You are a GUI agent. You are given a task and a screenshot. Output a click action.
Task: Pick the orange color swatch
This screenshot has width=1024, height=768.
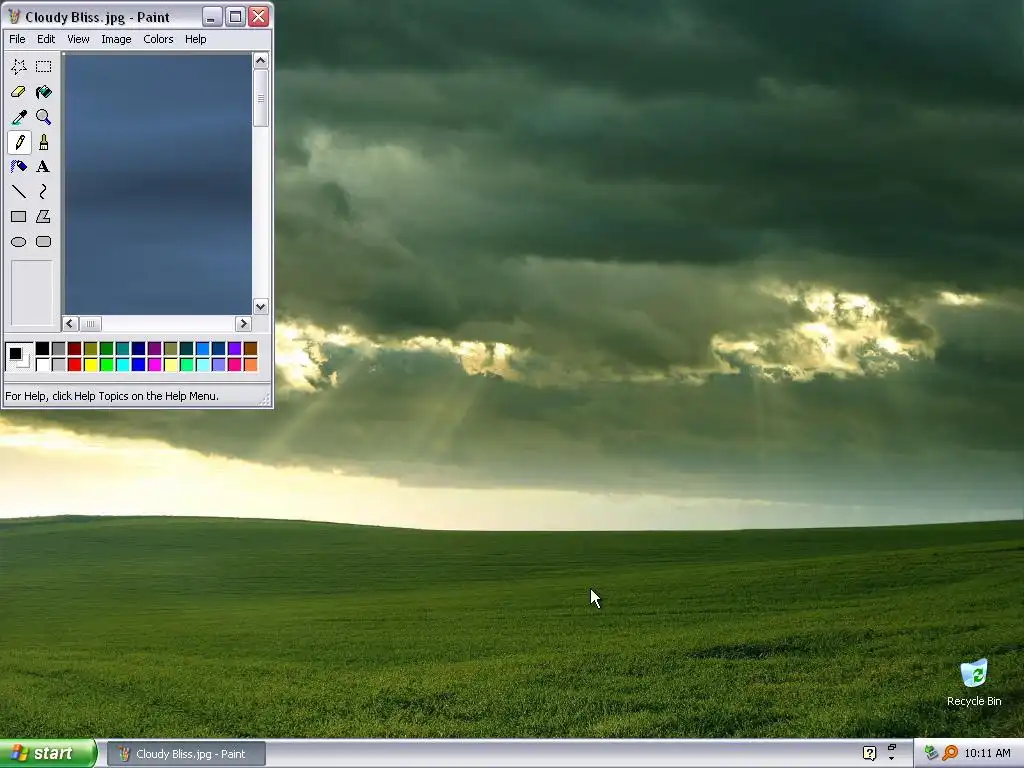(251, 364)
